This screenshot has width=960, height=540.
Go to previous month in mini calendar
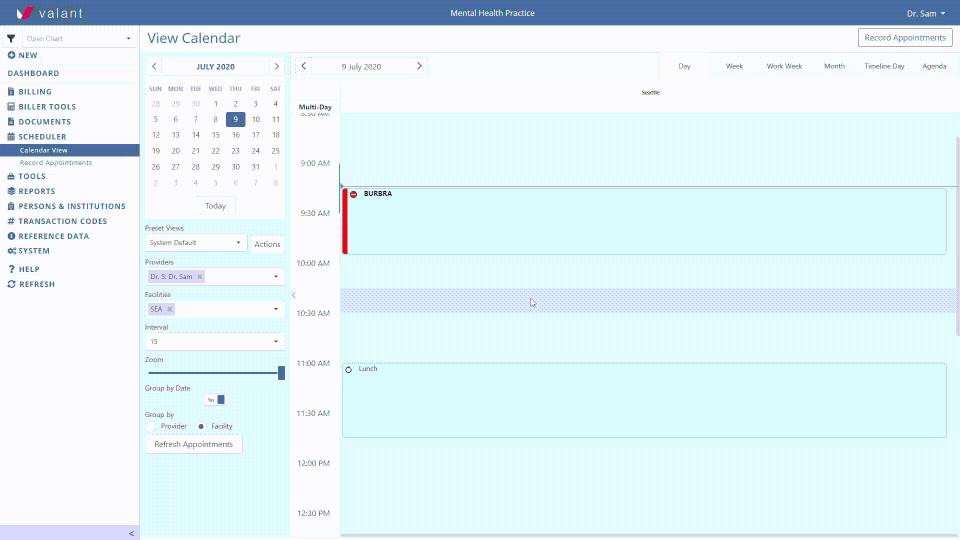[154, 66]
